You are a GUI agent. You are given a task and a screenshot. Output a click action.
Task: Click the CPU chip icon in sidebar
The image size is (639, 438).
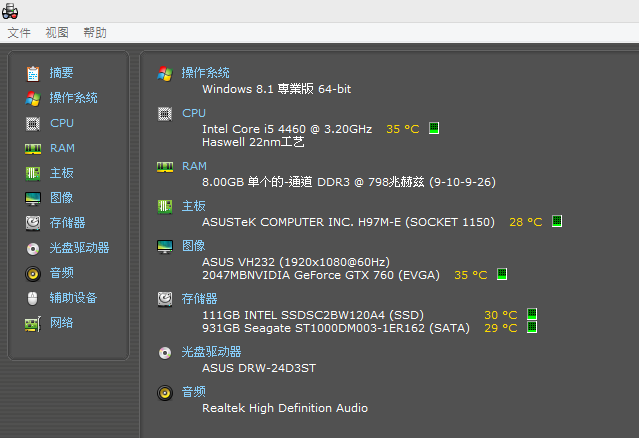point(33,123)
